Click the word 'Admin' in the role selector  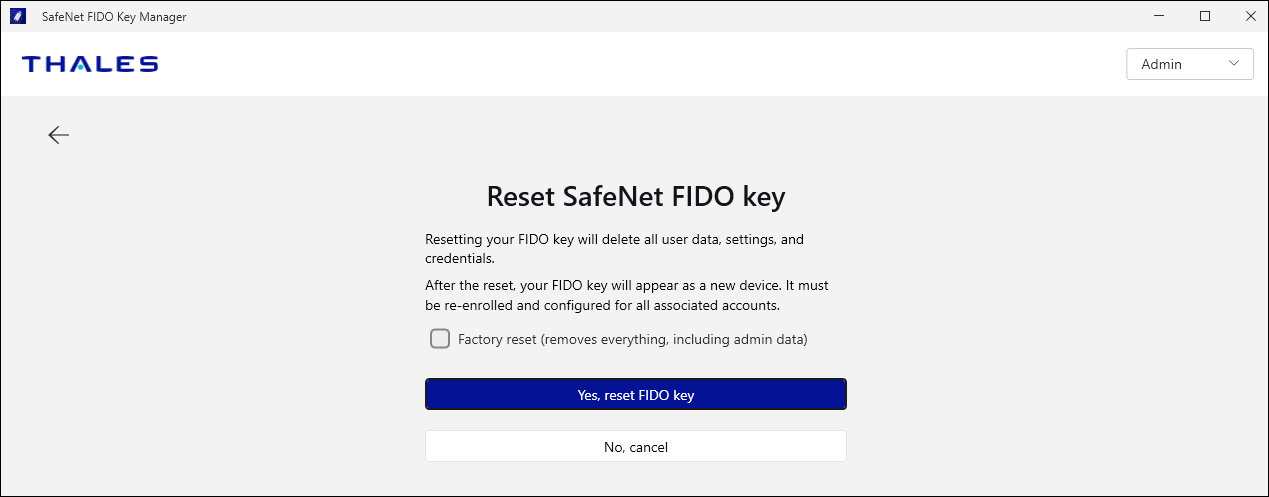(x=1161, y=64)
